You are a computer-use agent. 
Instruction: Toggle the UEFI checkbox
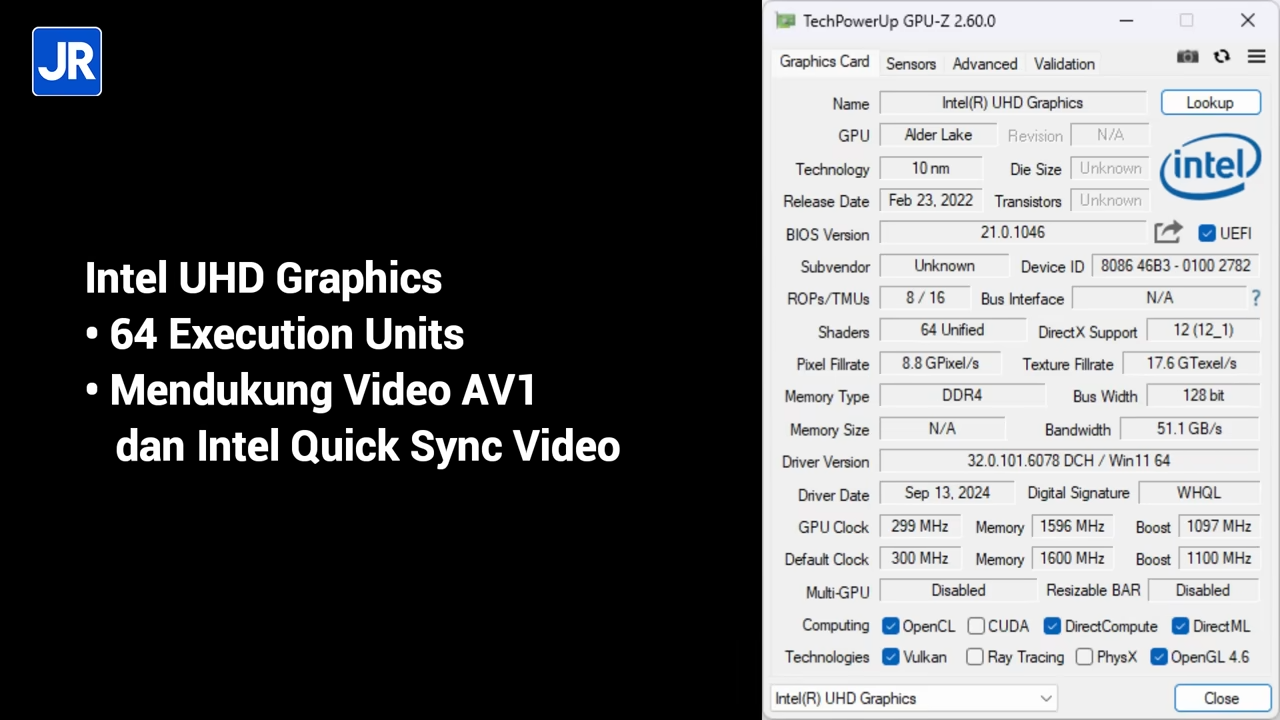[1207, 234]
